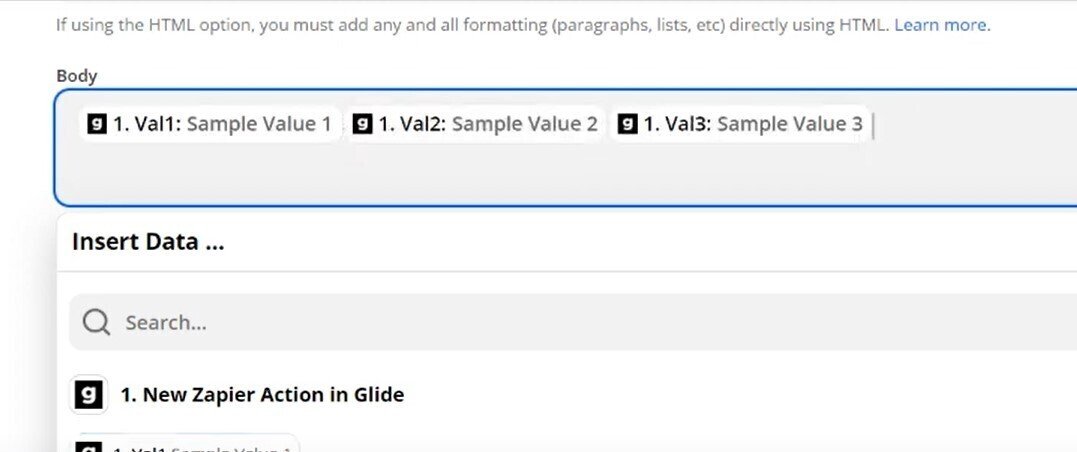Click the "Sample Value 2" text in Body
This screenshot has height=452, width=1077.
point(524,124)
